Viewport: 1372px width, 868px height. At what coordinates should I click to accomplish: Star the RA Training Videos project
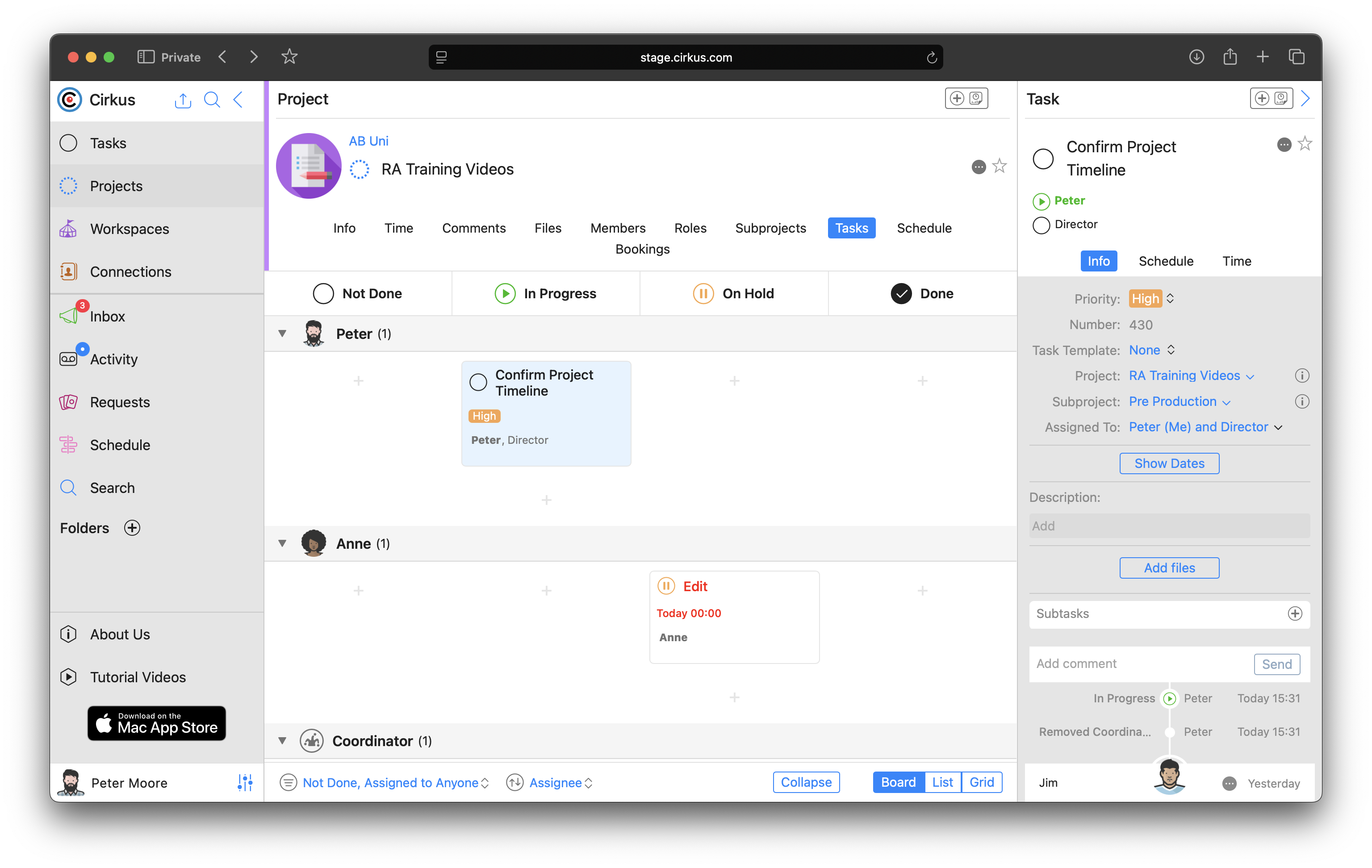[1000, 166]
